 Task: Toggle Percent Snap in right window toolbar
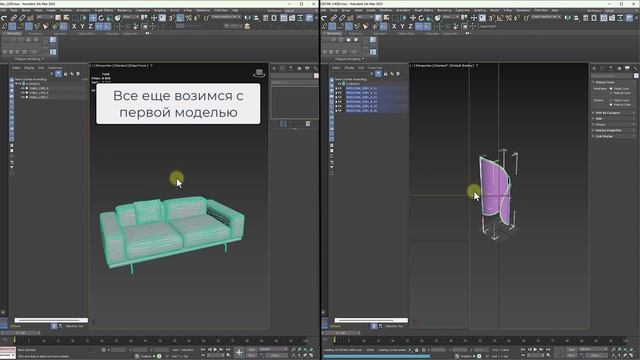(509, 18)
